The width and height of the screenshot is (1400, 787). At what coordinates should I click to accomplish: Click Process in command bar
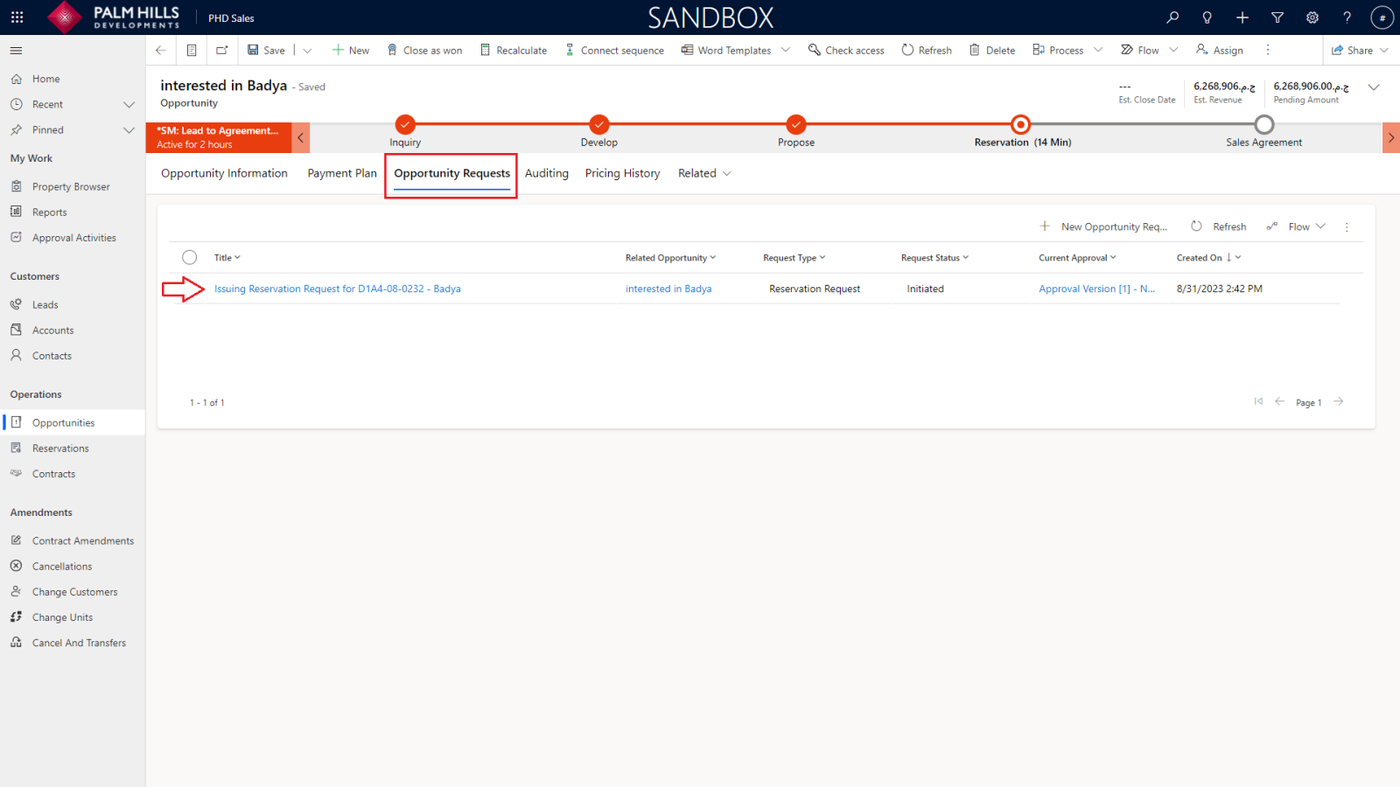click(x=1058, y=50)
